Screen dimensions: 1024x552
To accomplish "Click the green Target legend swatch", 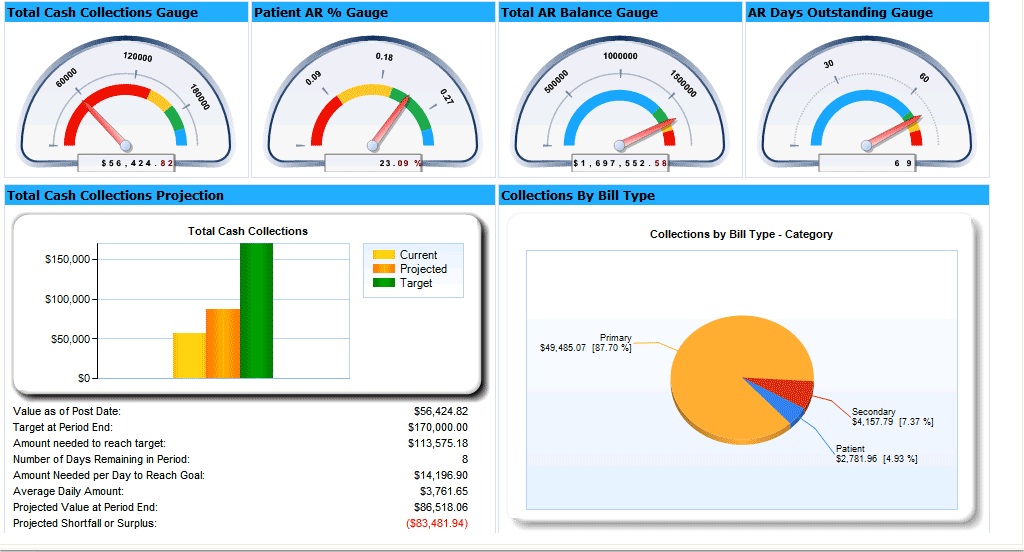I will tap(384, 283).
